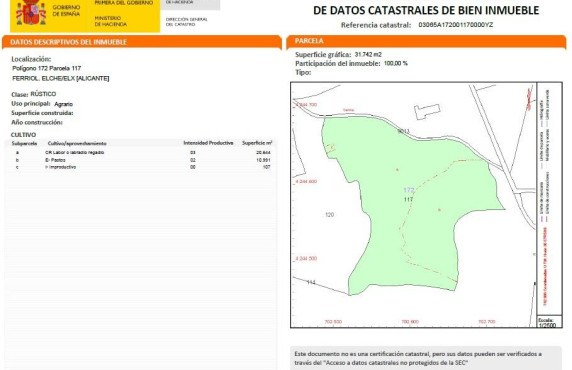Click the 'Referencia catastral:' label

click(x=376, y=25)
